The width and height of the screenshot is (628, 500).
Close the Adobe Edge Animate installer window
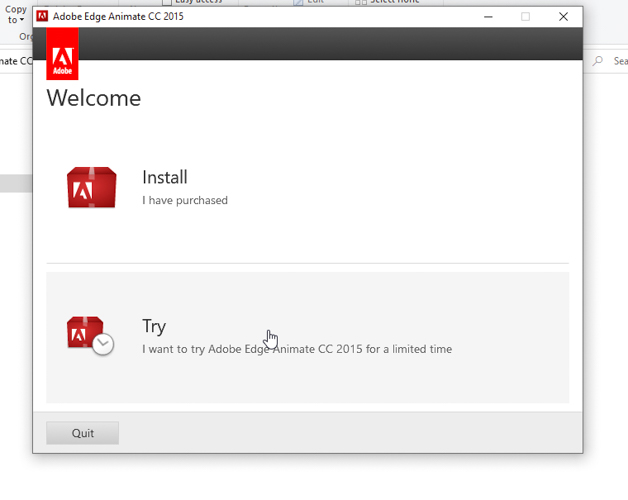(563, 16)
